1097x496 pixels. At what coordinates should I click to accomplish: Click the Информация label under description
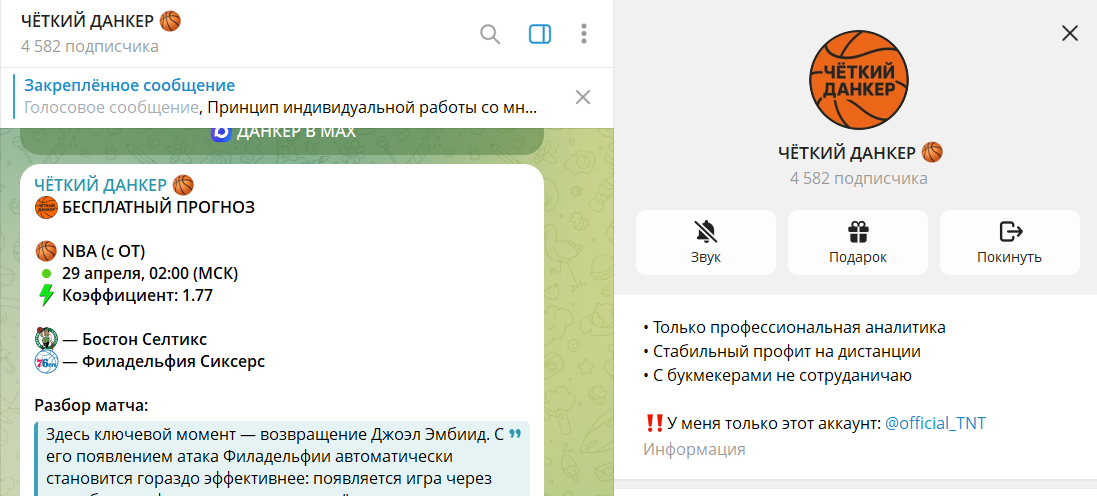pos(693,449)
